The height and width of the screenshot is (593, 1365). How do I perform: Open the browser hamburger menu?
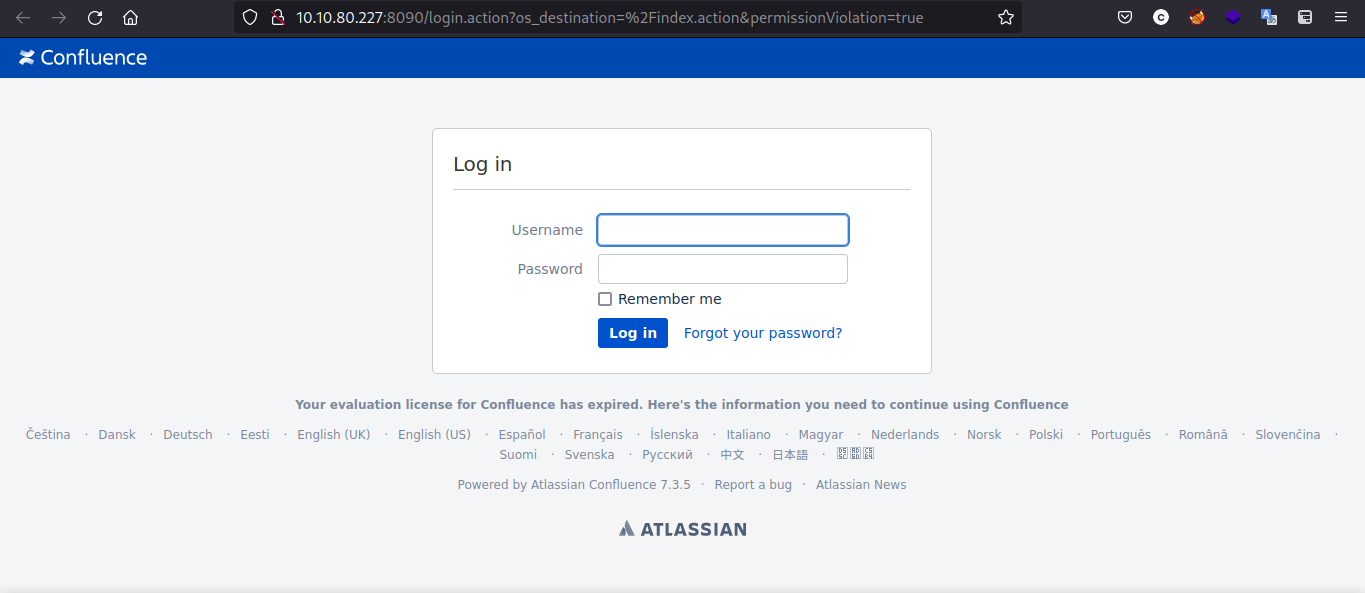click(1341, 17)
